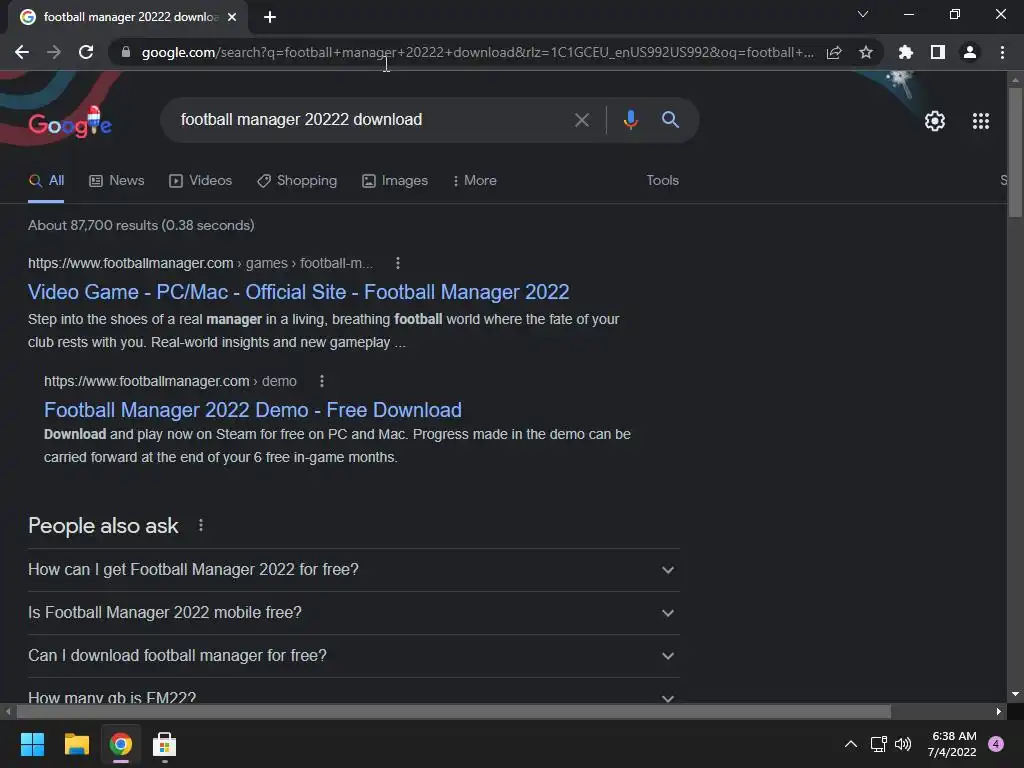
Task: Open the clock and date panel
Action: coord(953,744)
